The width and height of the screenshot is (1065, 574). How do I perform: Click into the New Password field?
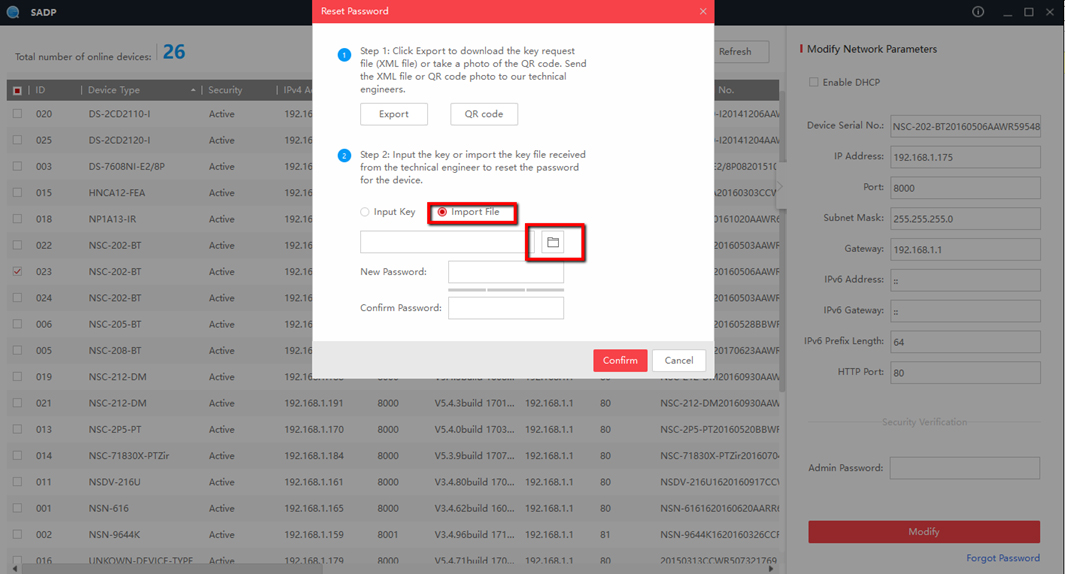(505, 272)
